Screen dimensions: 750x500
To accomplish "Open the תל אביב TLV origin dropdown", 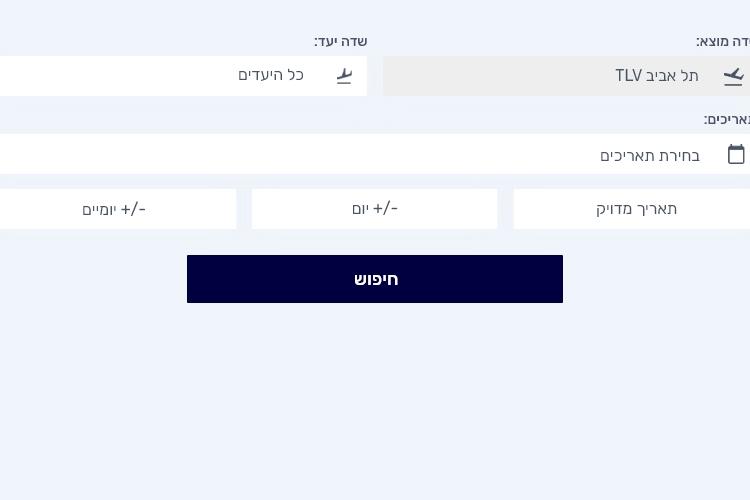I will 566,76.
